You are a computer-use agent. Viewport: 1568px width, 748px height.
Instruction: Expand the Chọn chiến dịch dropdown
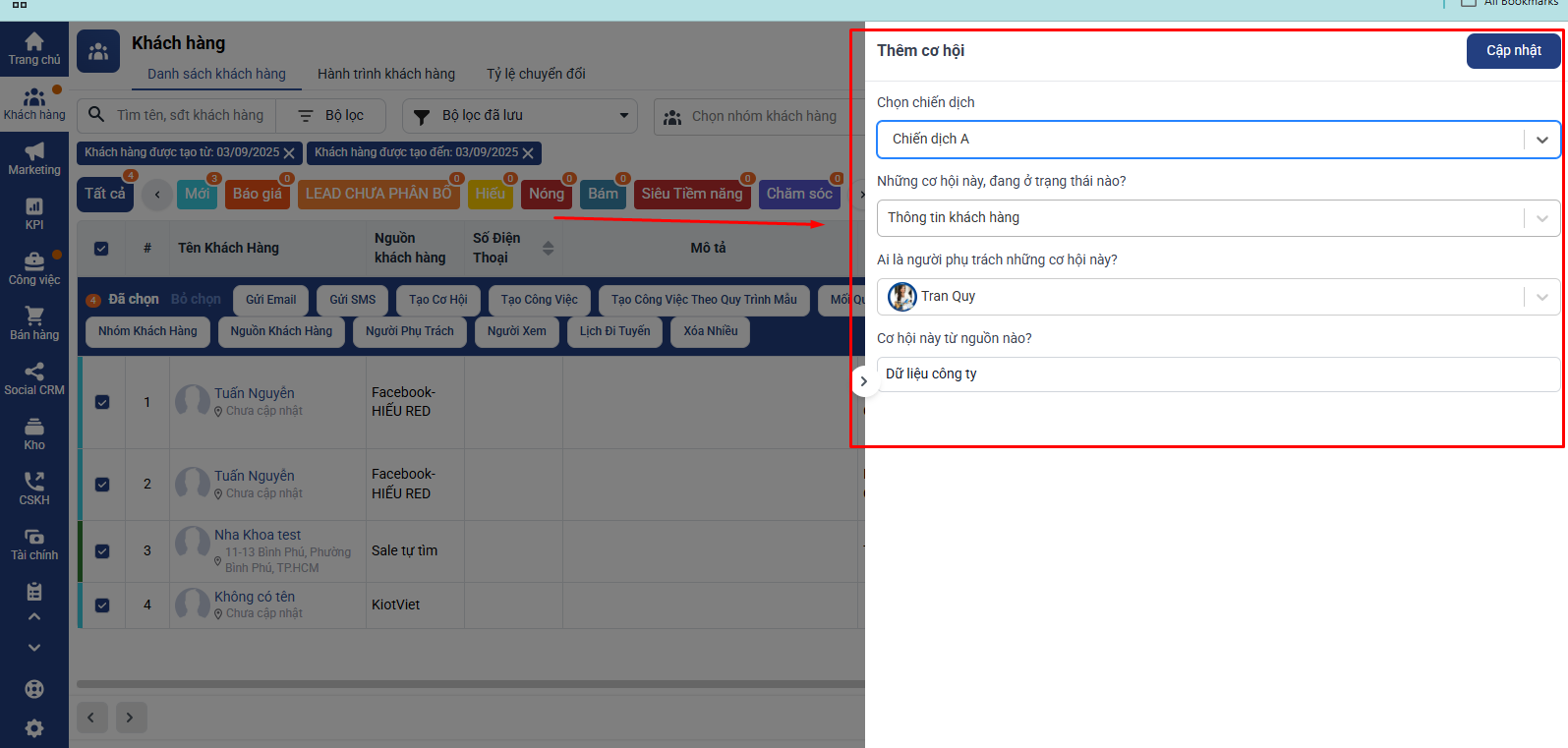1541,140
